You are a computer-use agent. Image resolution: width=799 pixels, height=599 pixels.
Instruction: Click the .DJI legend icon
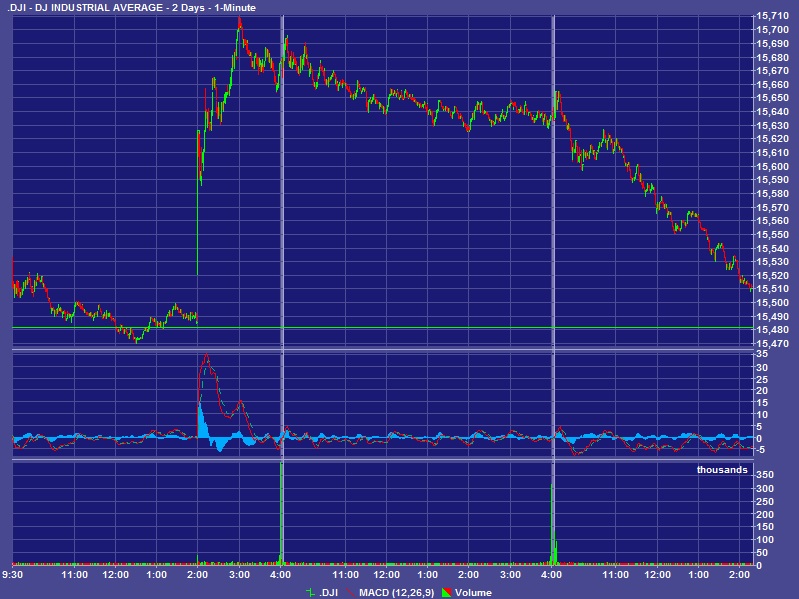point(310,592)
